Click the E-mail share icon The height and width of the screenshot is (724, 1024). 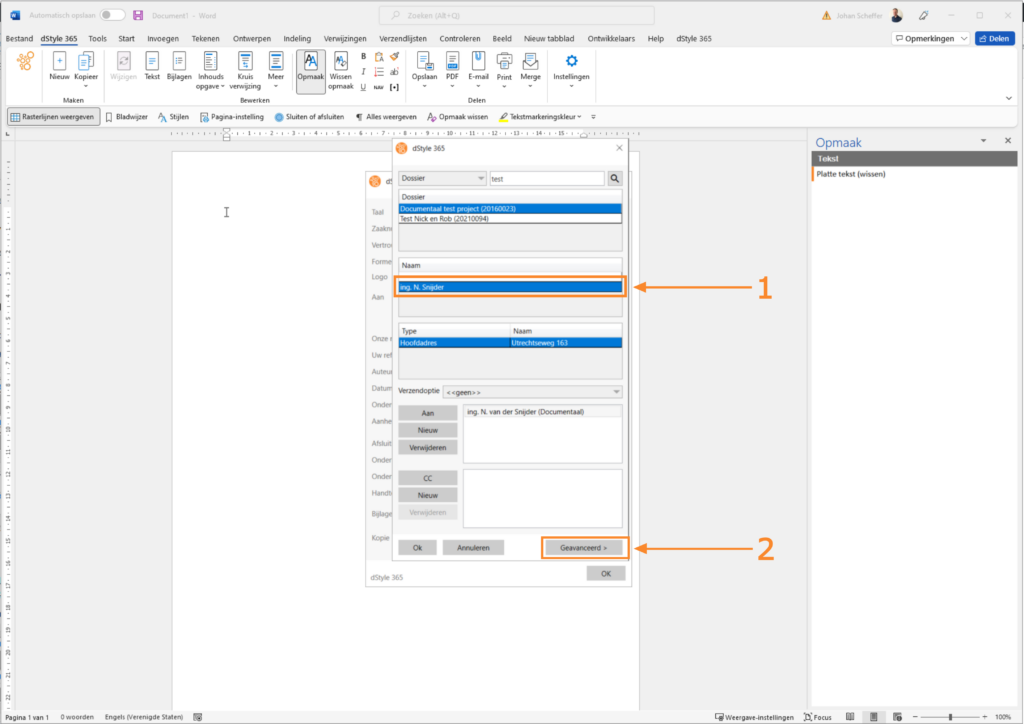[x=478, y=69]
